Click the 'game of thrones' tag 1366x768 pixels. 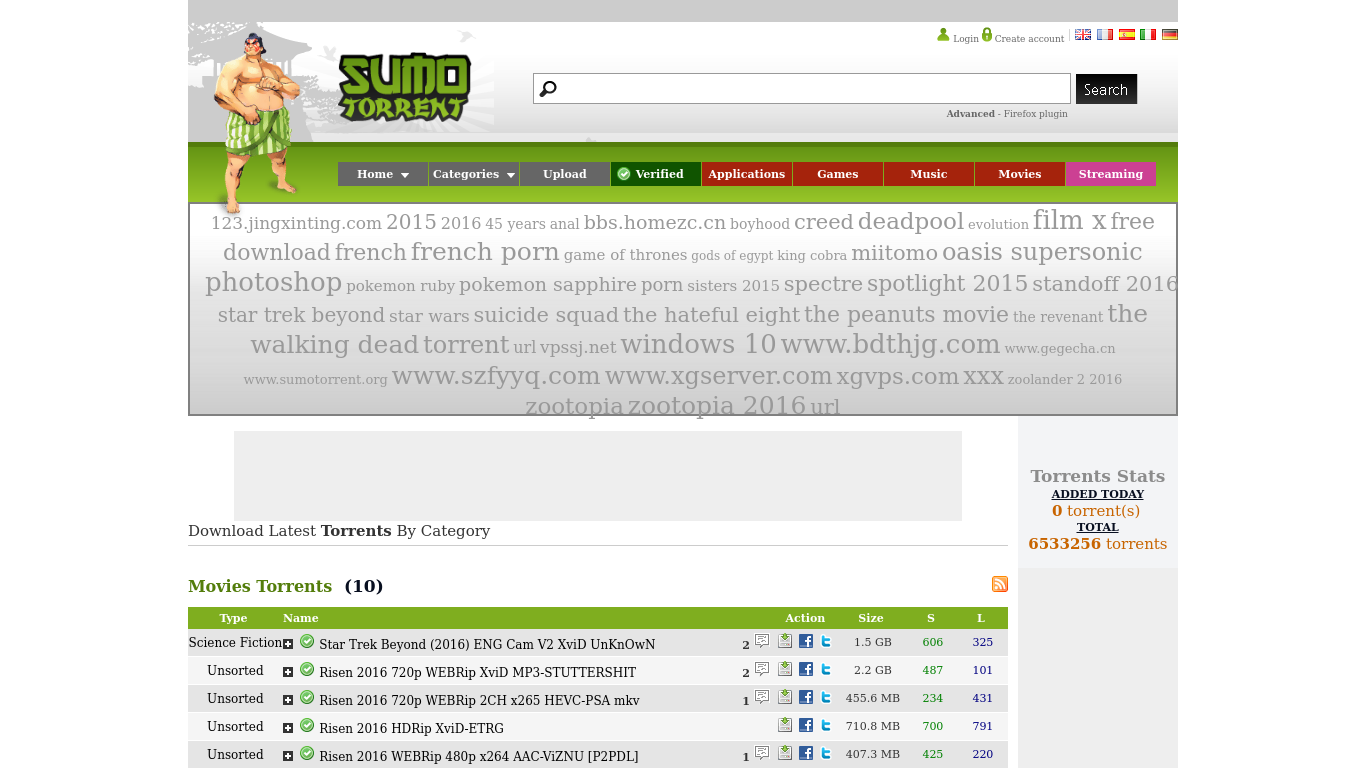(625, 255)
